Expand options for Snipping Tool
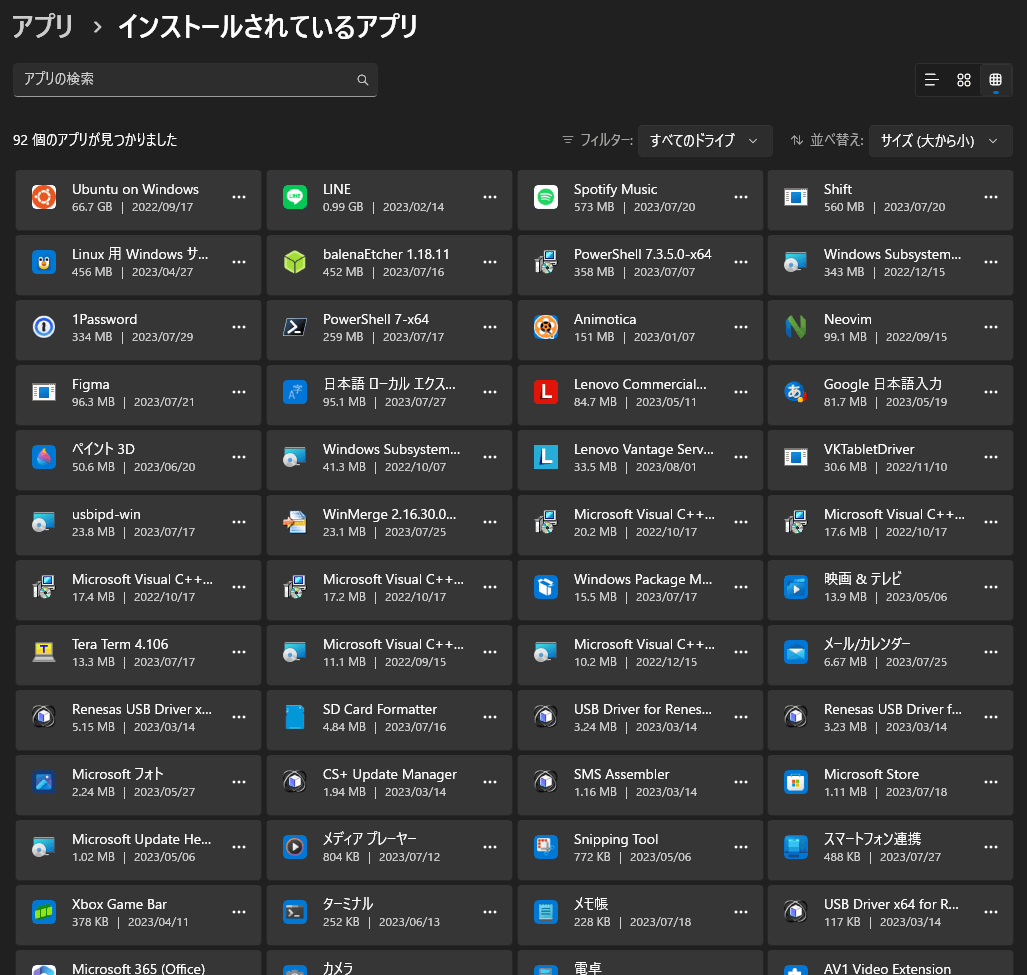The width and height of the screenshot is (1027, 975). tap(741, 847)
